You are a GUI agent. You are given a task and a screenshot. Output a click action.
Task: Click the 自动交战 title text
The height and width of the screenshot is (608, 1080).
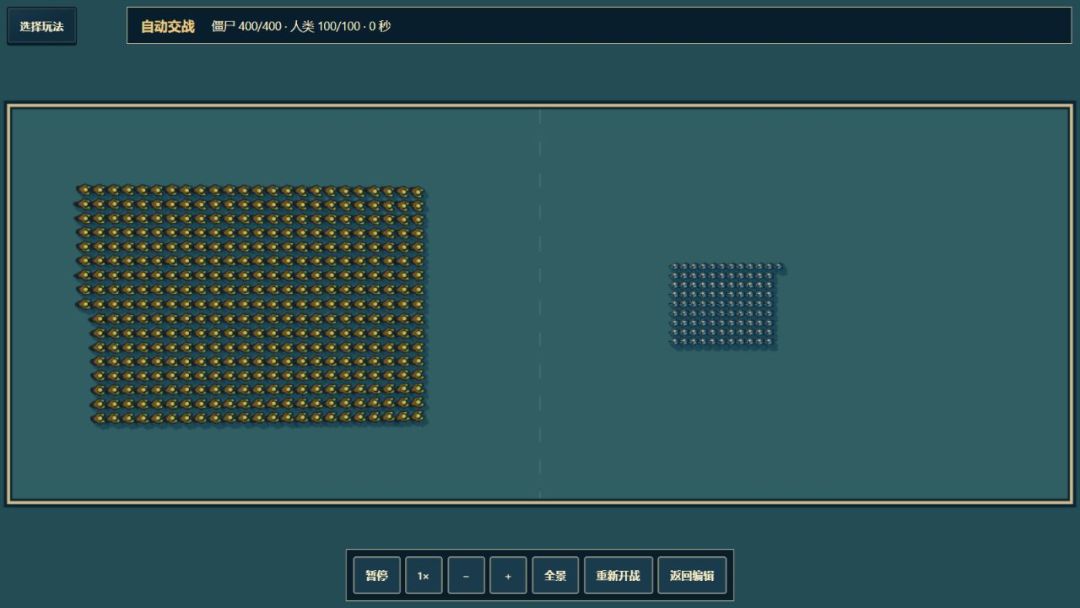167,26
